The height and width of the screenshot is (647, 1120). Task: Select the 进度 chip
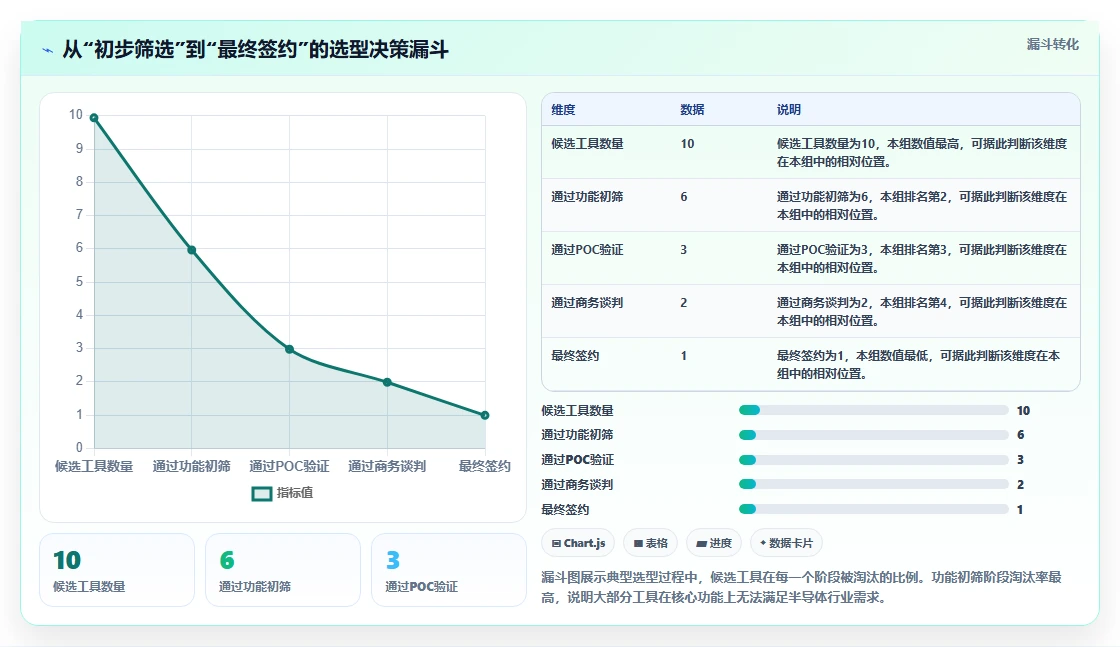point(714,543)
